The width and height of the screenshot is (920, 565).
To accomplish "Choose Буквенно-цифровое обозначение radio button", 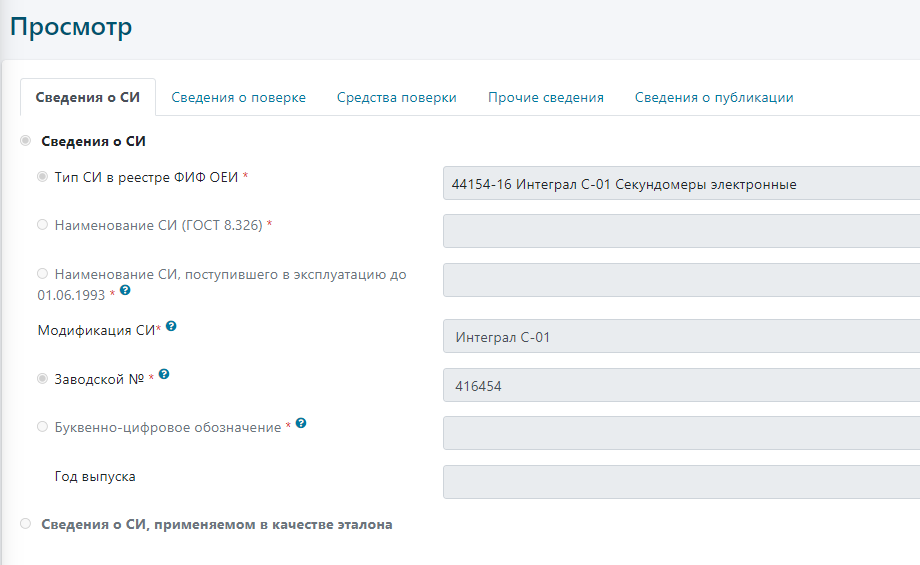I will 42,427.
